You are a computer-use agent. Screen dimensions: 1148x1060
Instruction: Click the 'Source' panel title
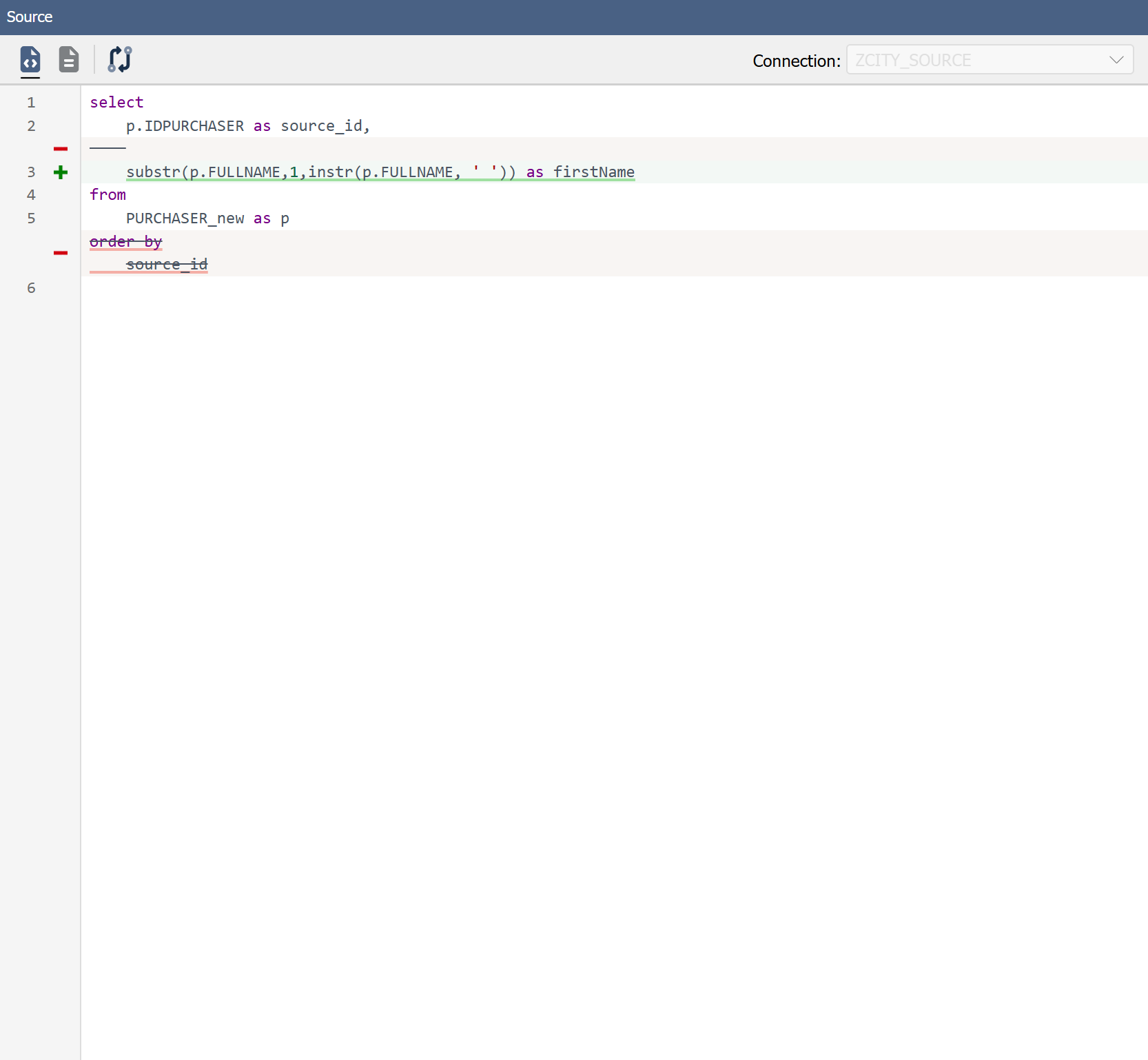point(30,17)
